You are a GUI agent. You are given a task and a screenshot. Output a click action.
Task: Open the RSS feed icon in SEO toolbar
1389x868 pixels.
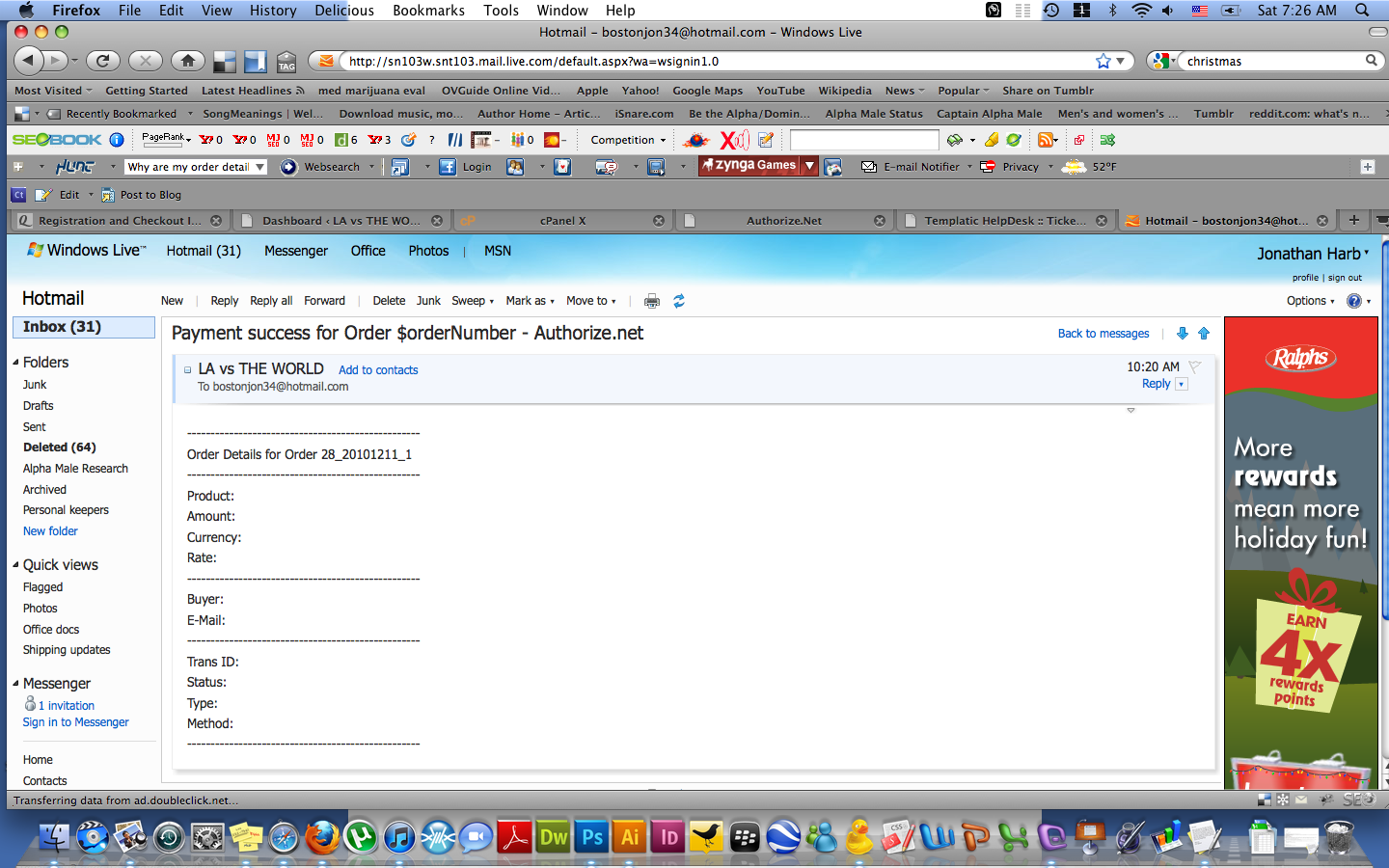pos(1045,140)
